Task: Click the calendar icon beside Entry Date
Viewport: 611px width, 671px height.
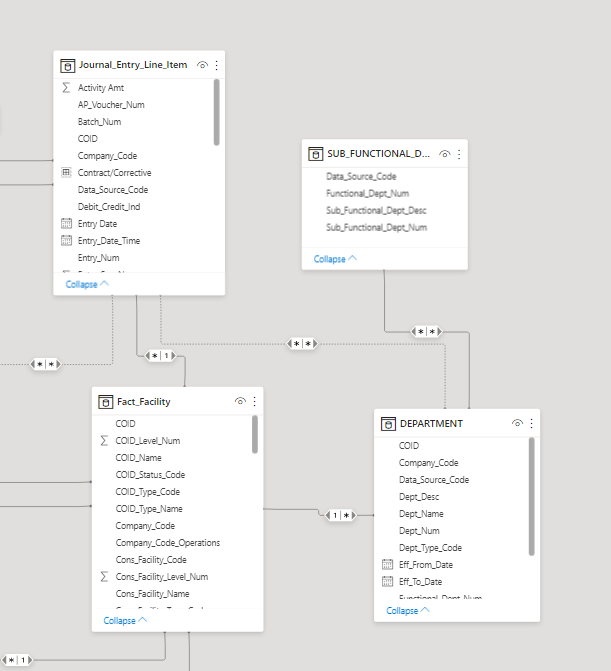Action: click(66, 223)
